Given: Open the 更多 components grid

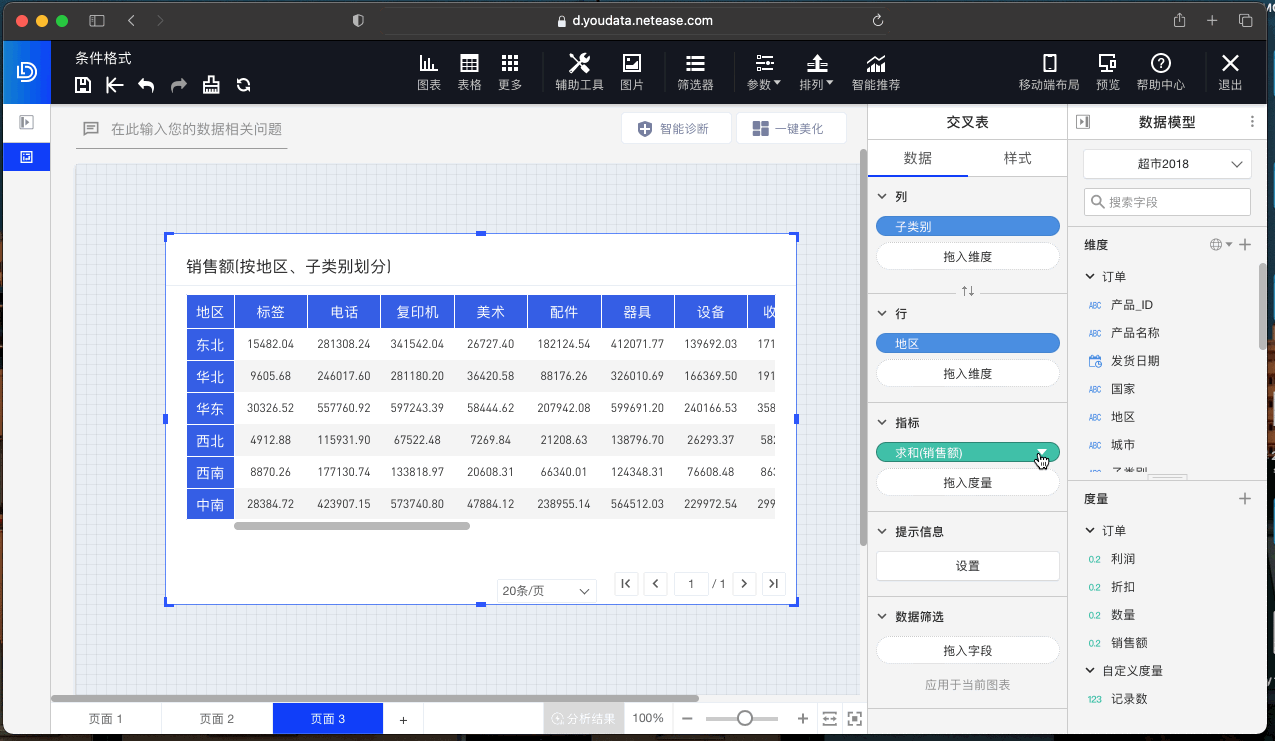Looking at the screenshot, I should click(510, 72).
